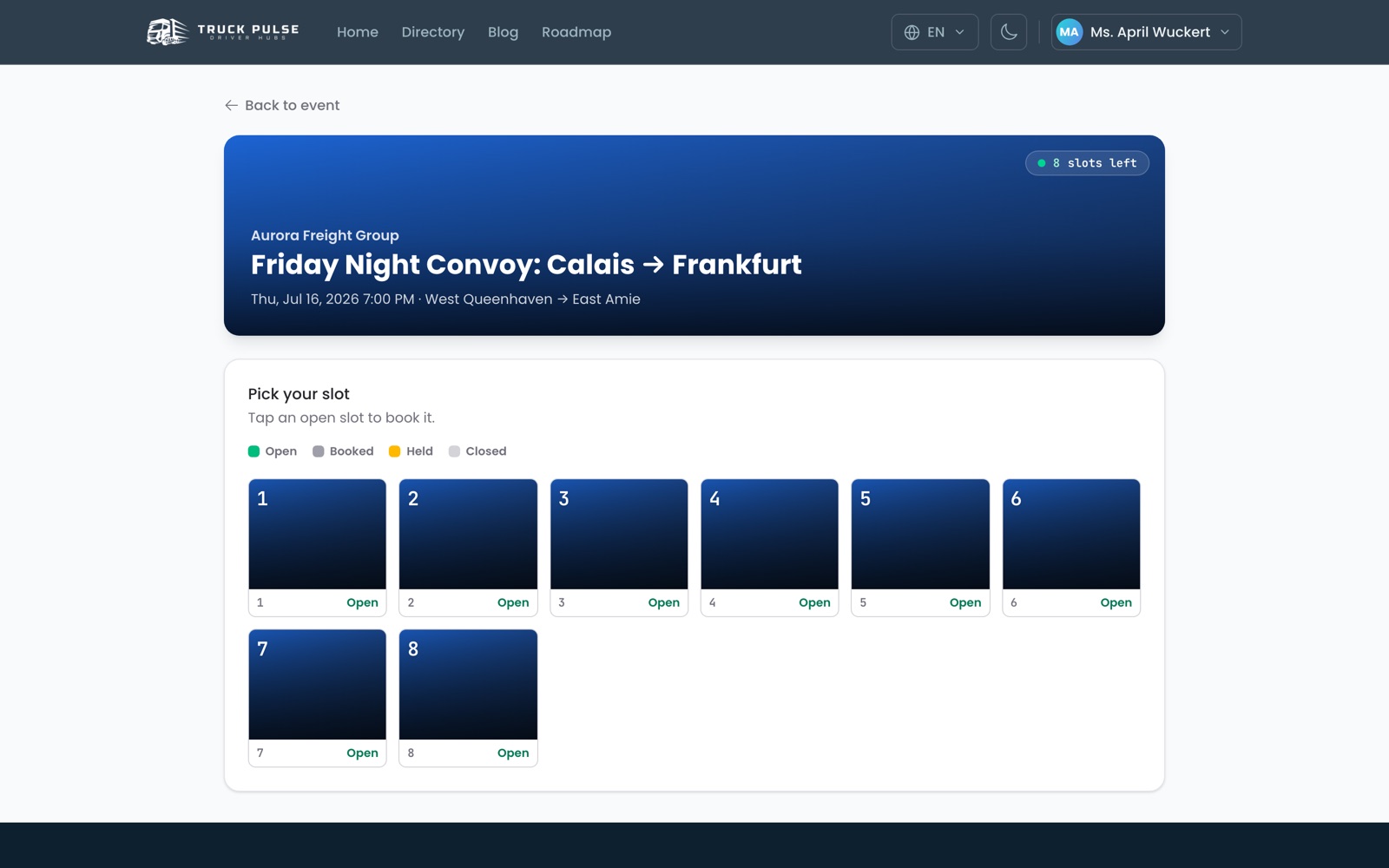Open the Directory nav item

tap(433, 32)
